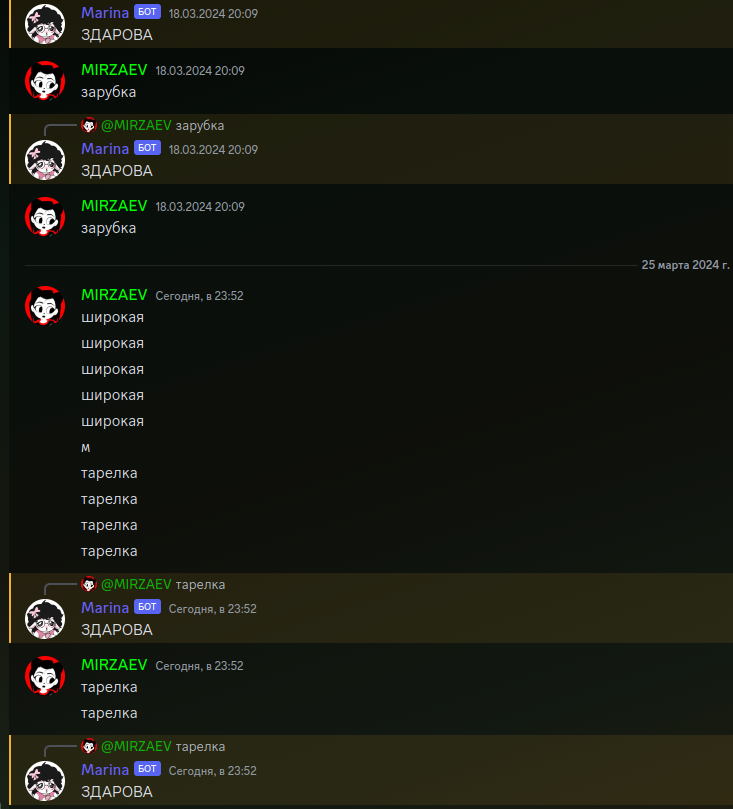
Task: Open Marina's avatar in the first reply to тарелка
Action: point(45,619)
